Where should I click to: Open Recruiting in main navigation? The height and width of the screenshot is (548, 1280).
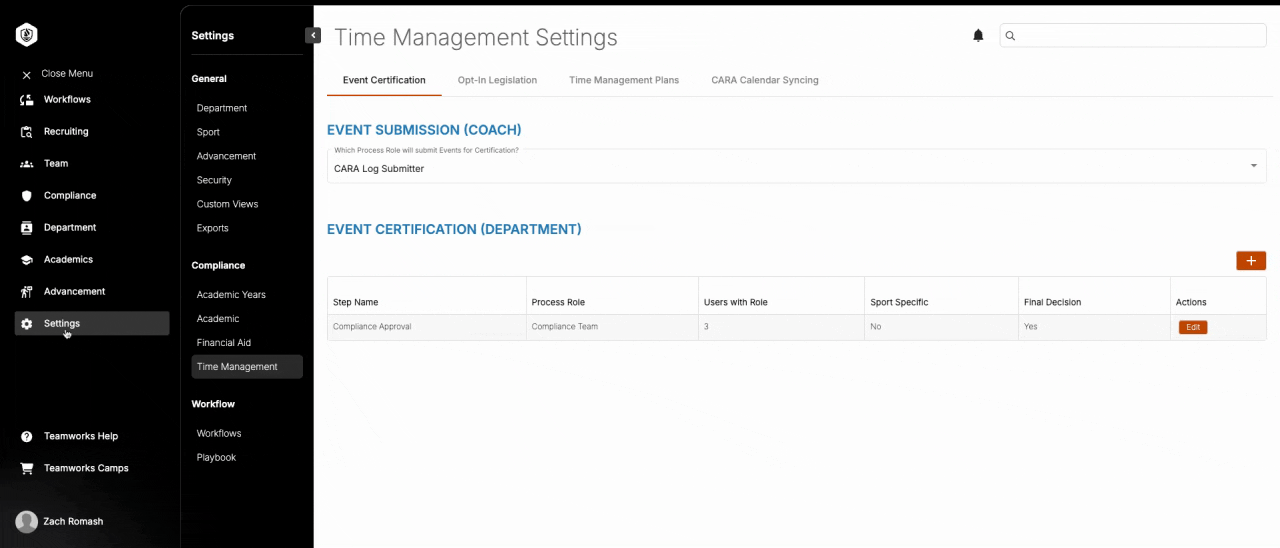pyautogui.click(x=66, y=132)
